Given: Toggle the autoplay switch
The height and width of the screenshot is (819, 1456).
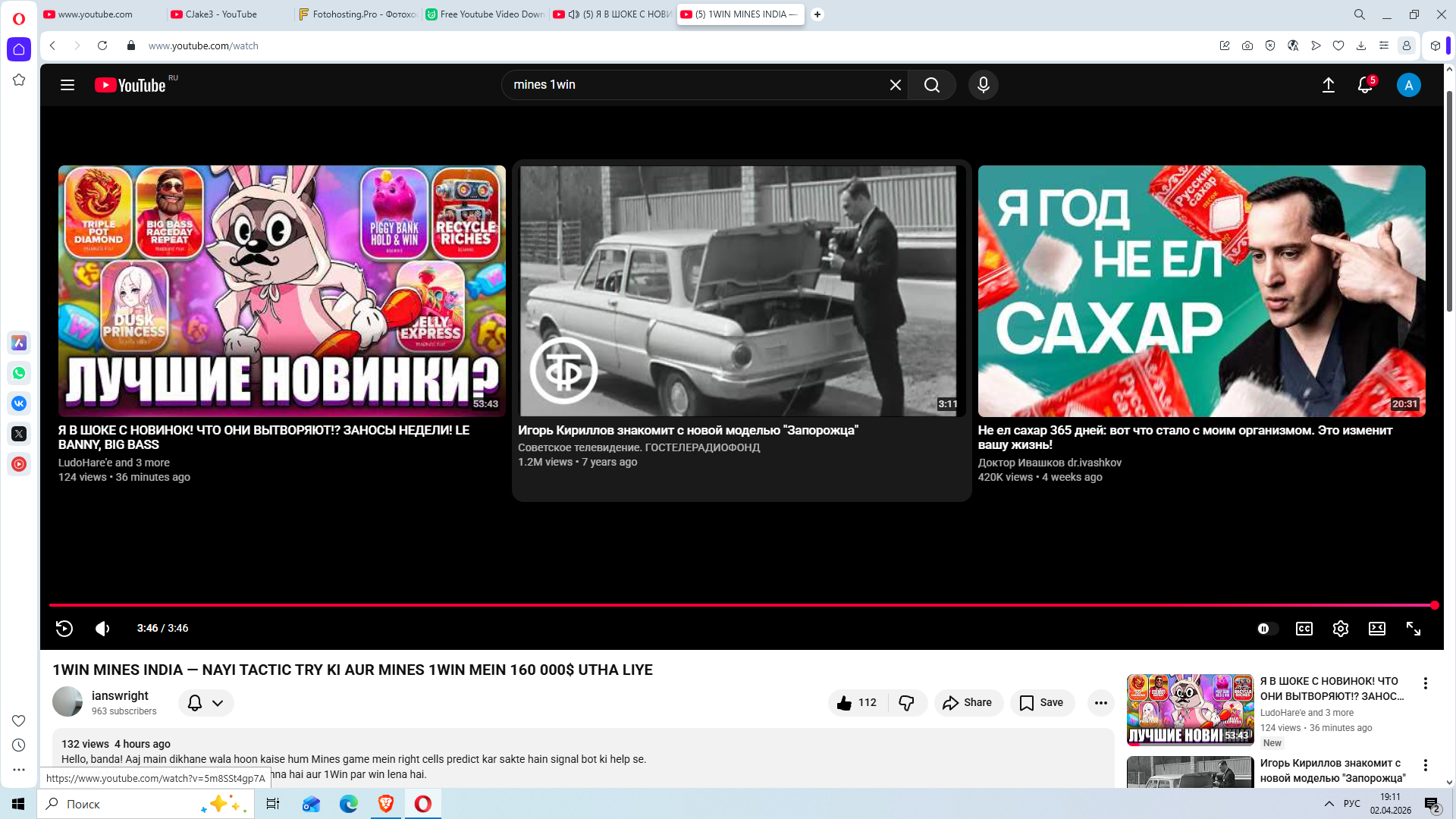Looking at the screenshot, I should click(x=1266, y=629).
